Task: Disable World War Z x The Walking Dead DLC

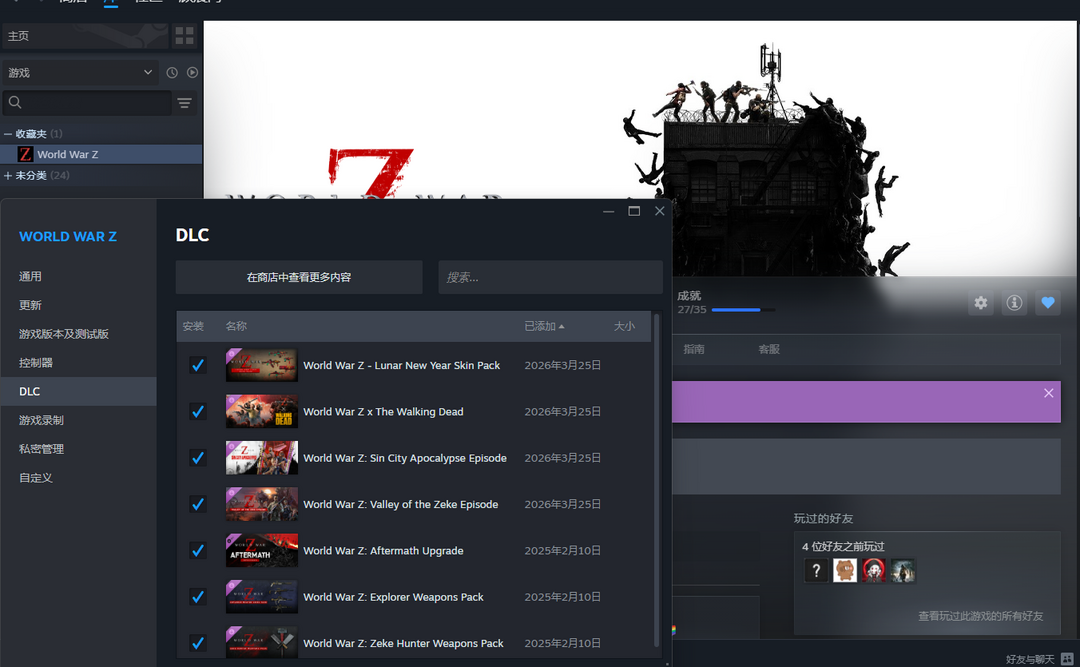Action: [x=198, y=412]
